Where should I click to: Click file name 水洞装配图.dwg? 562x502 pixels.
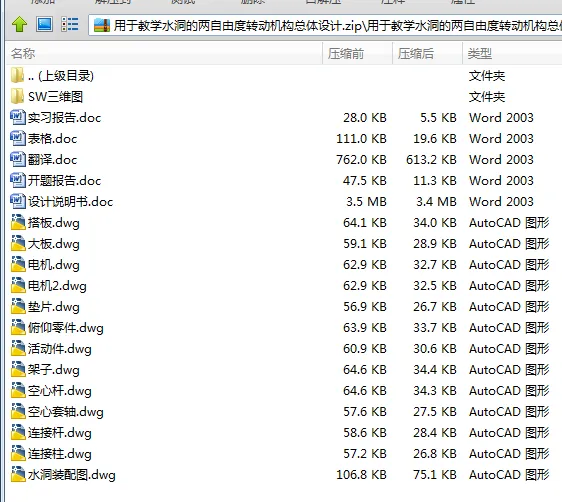[x=72, y=475]
